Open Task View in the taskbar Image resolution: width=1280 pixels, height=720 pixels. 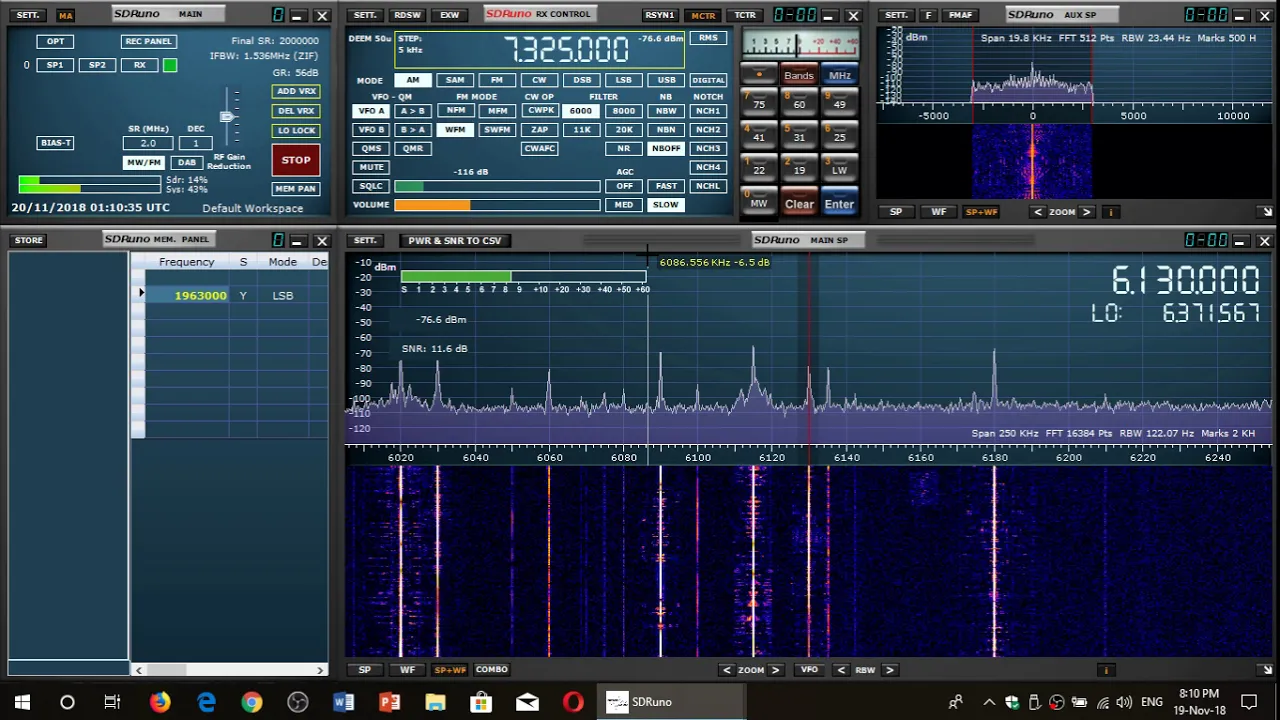click(113, 702)
